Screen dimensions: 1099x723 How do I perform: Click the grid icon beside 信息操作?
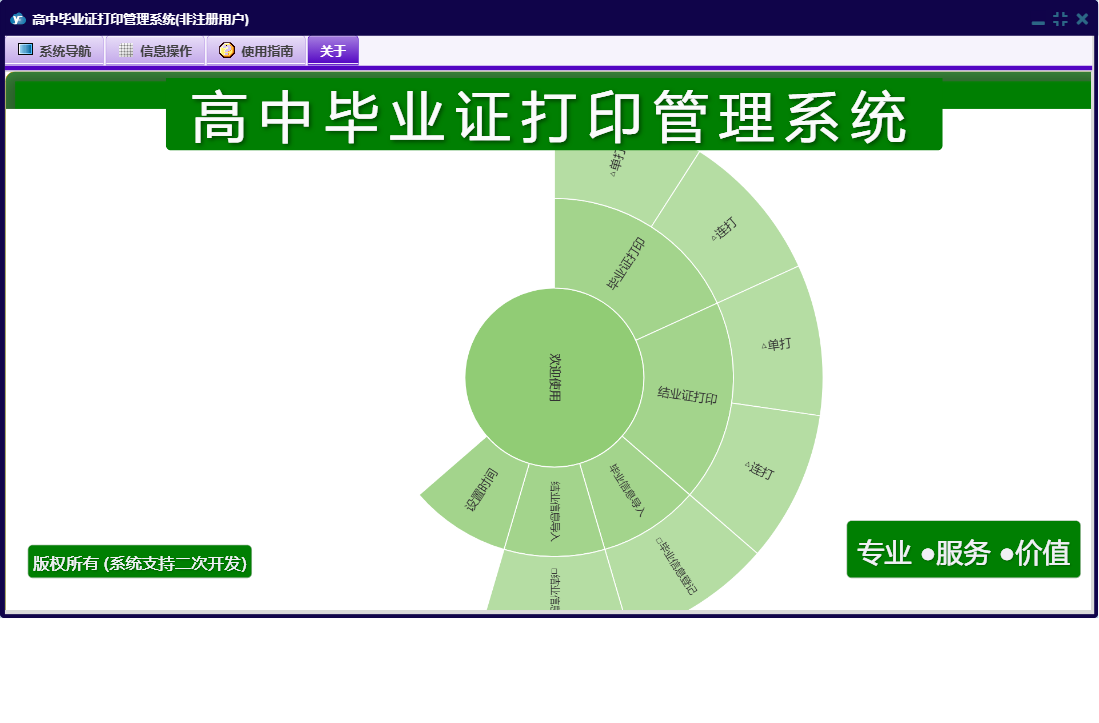(126, 50)
